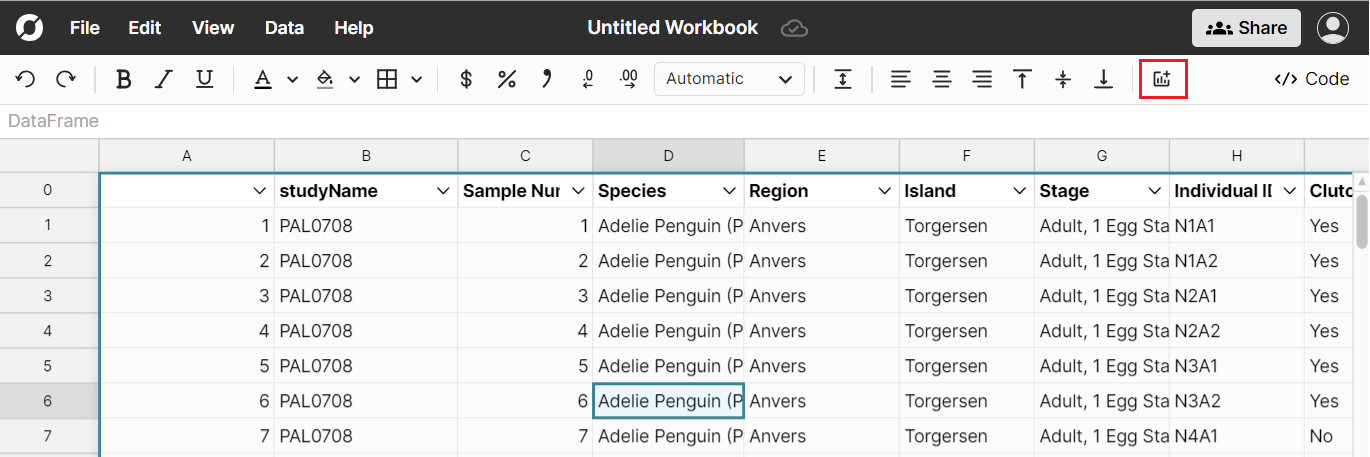The image size is (1370, 457).
Task: Toggle underline text formatting
Action: click(204, 79)
